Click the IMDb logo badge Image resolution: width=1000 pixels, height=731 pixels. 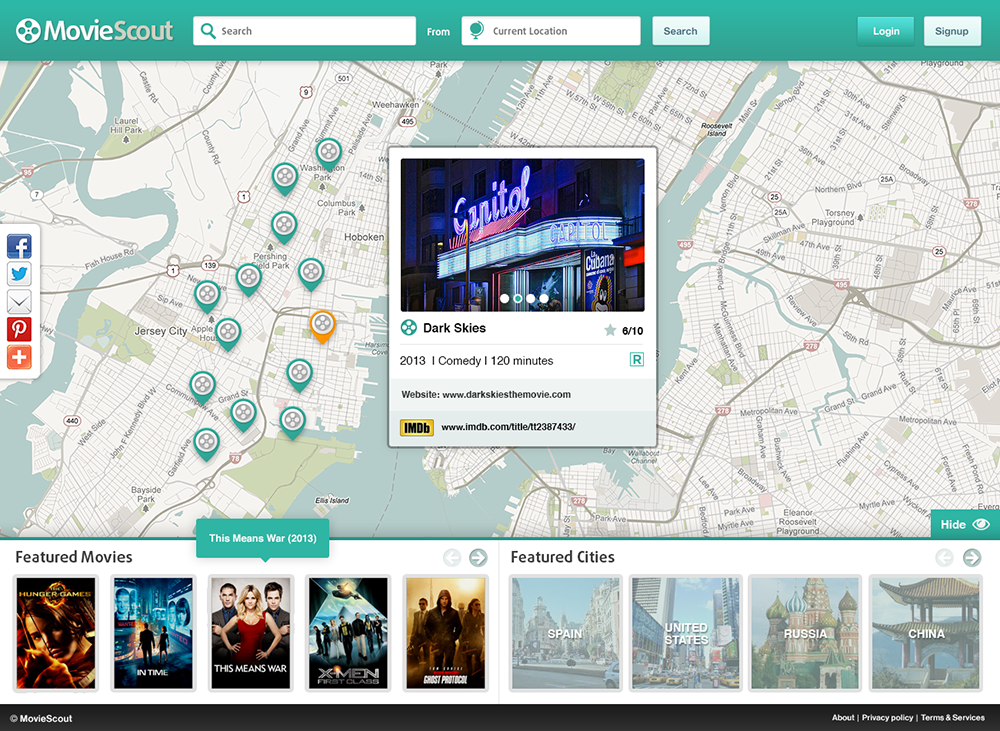416,427
